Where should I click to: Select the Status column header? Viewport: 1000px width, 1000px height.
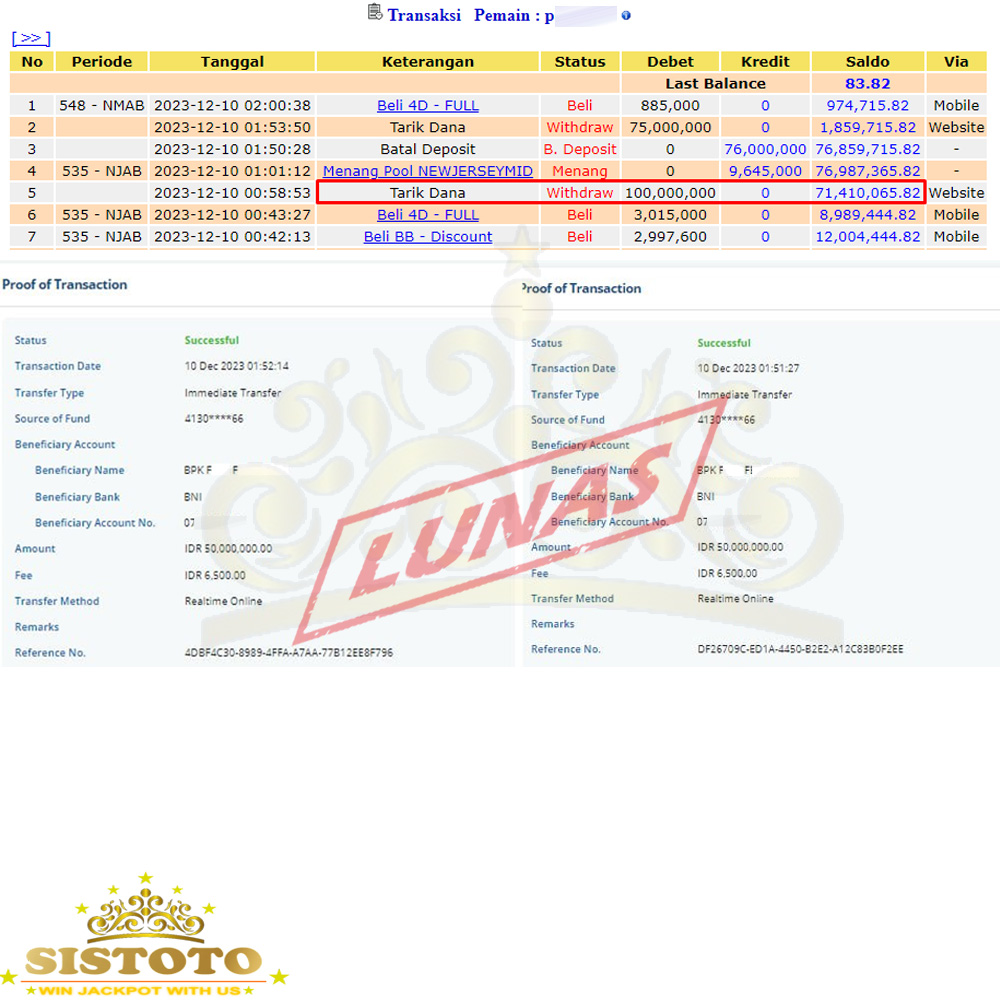(x=580, y=61)
